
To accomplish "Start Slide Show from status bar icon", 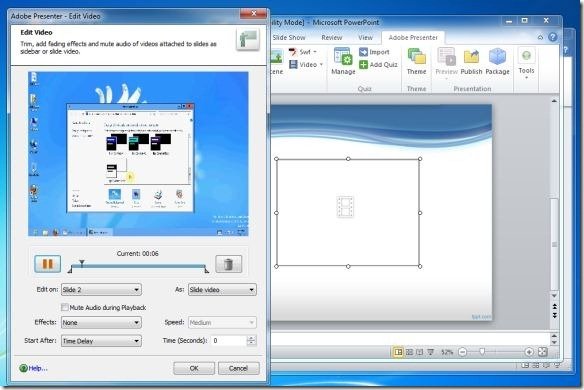I will tap(431, 352).
